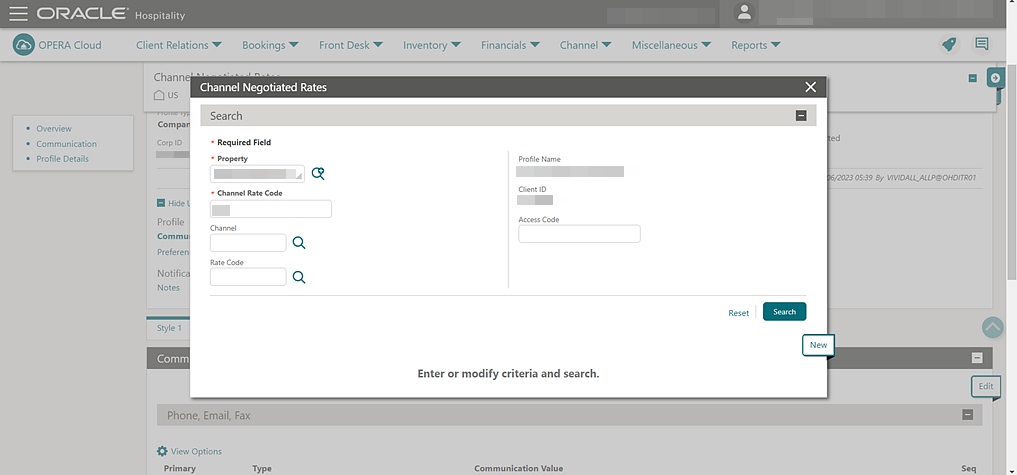
Task: Open the Channel lookup magnifier icon
Action: pos(299,243)
